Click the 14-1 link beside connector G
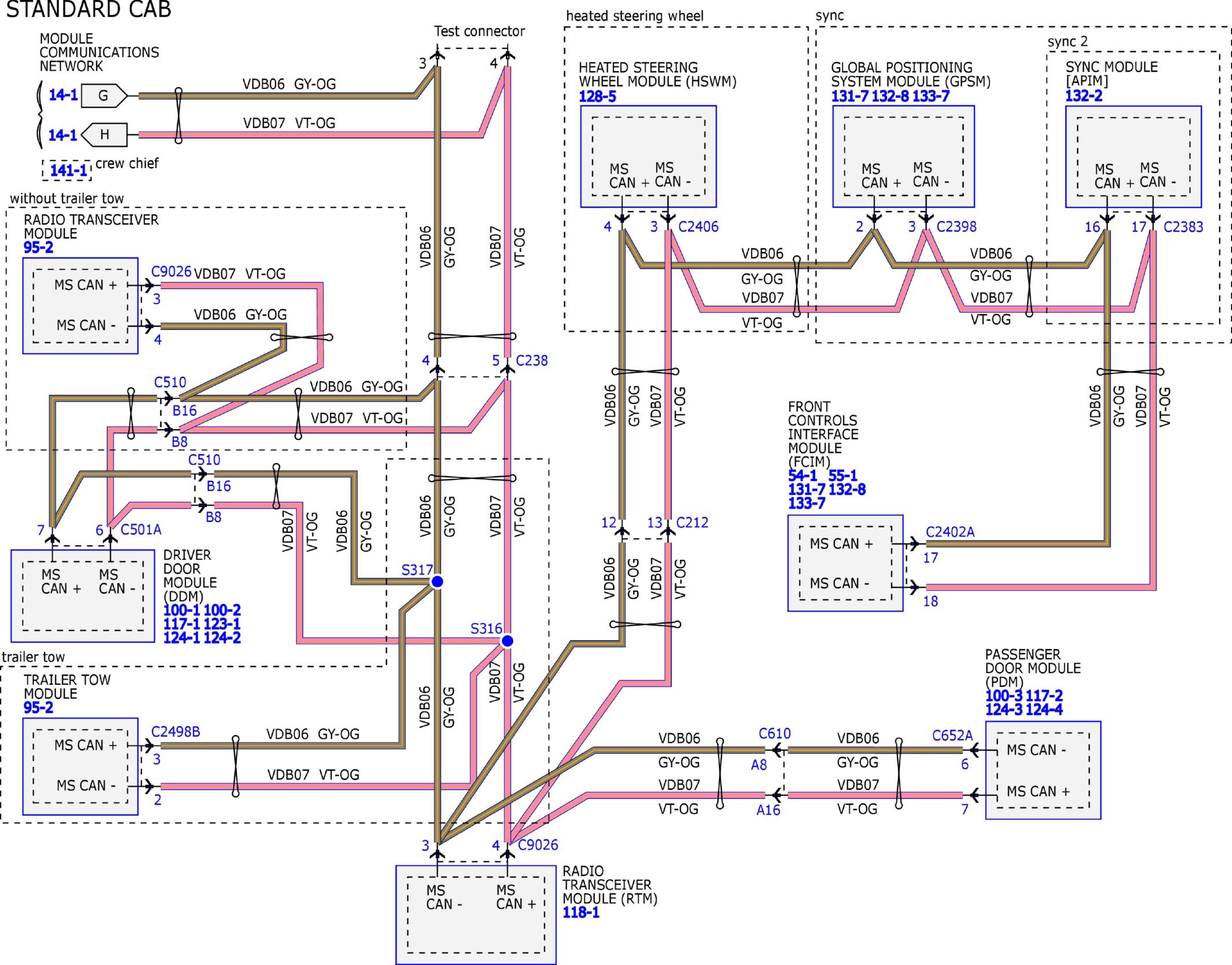 (x=63, y=95)
